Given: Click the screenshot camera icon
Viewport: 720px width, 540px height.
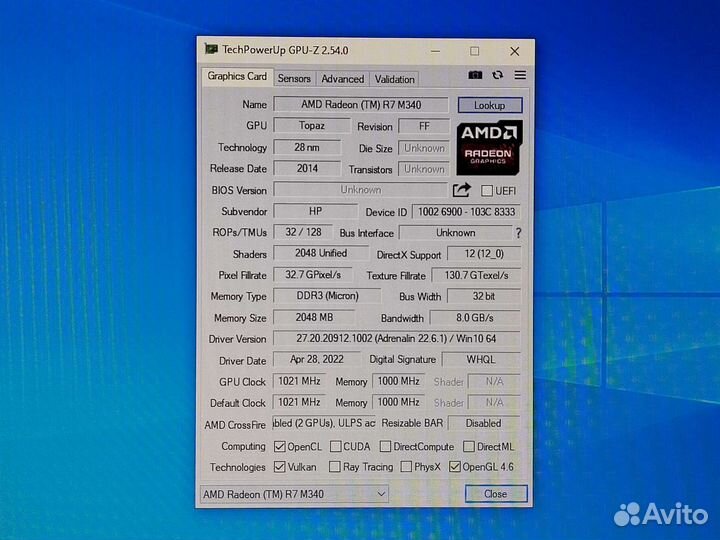Looking at the screenshot, I should 475,75.
